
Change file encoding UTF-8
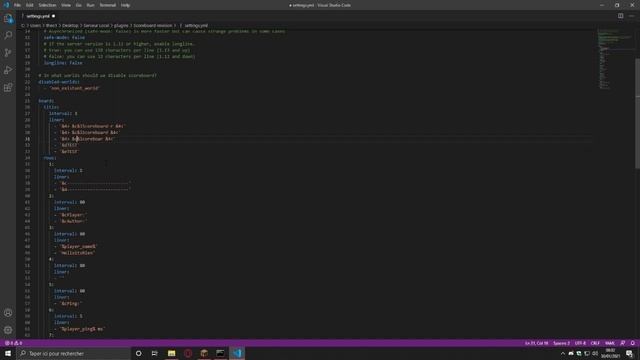580,343
